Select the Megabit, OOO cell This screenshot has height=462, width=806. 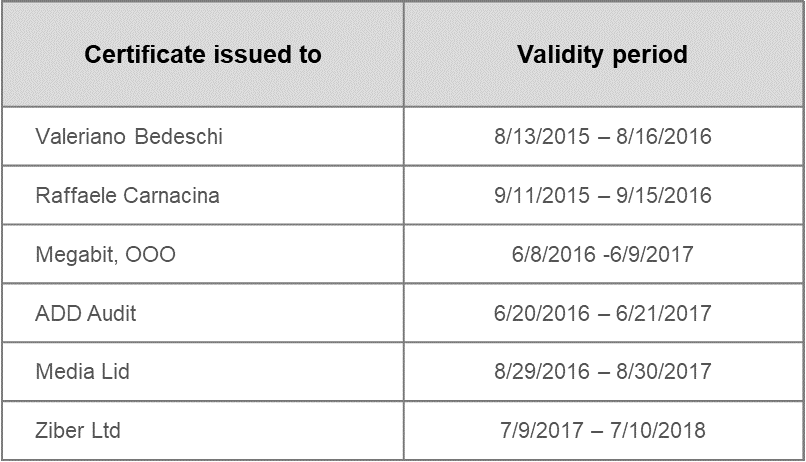(x=203, y=254)
